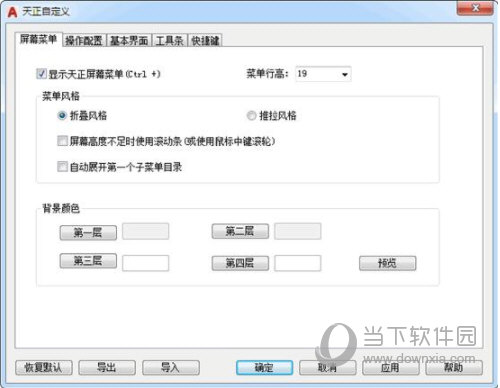
Task: Click the 第二层 color swatch
Action: coord(298,231)
